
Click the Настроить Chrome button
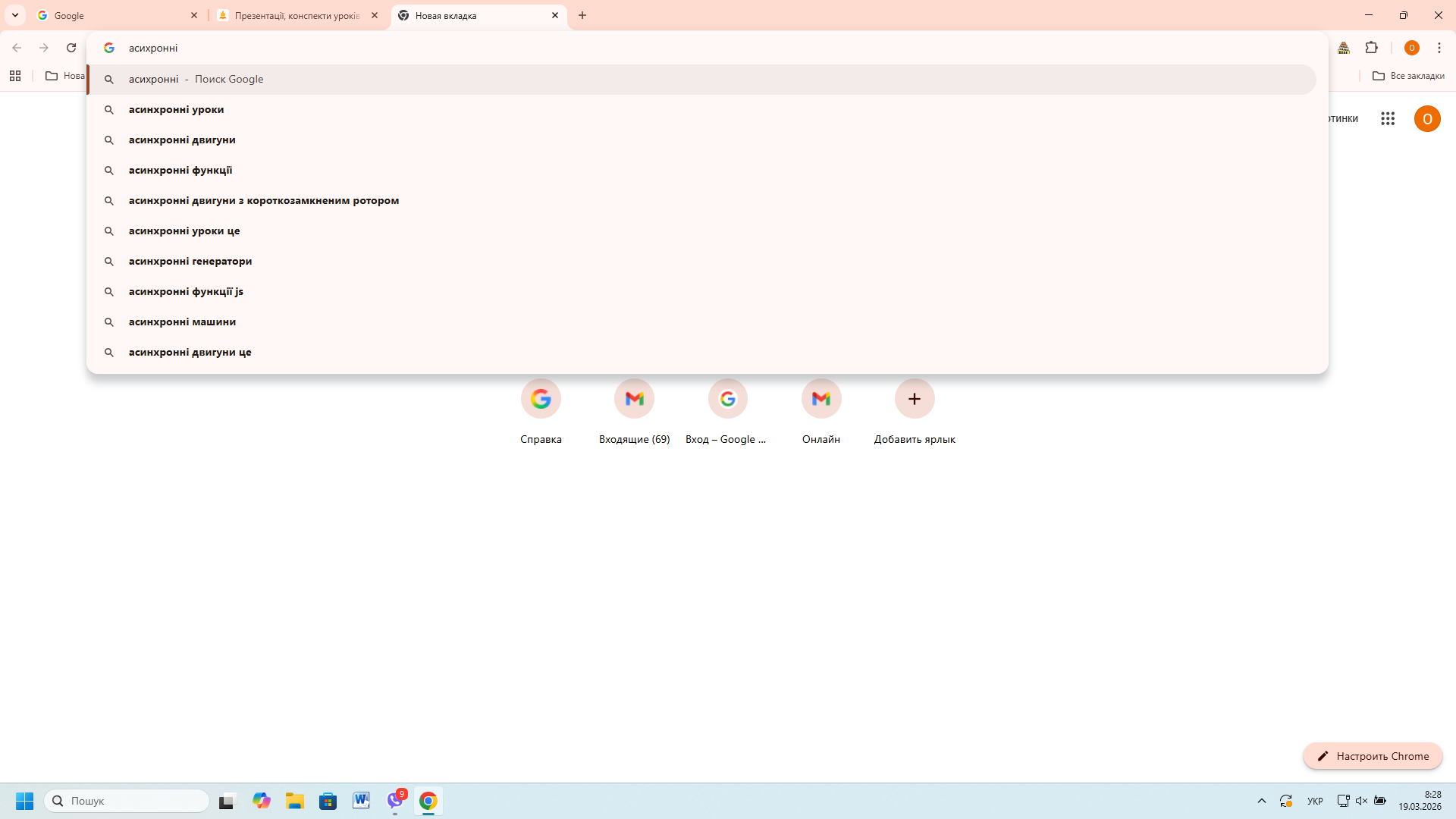pyautogui.click(x=1373, y=756)
